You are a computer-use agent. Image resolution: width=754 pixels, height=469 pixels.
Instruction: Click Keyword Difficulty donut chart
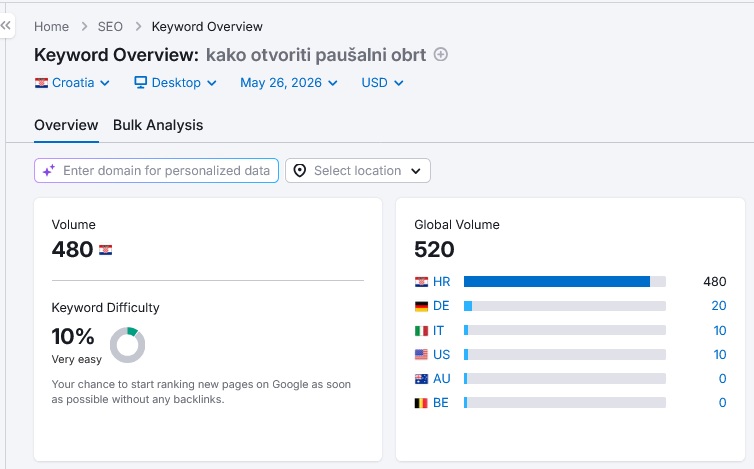pyautogui.click(x=127, y=345)
